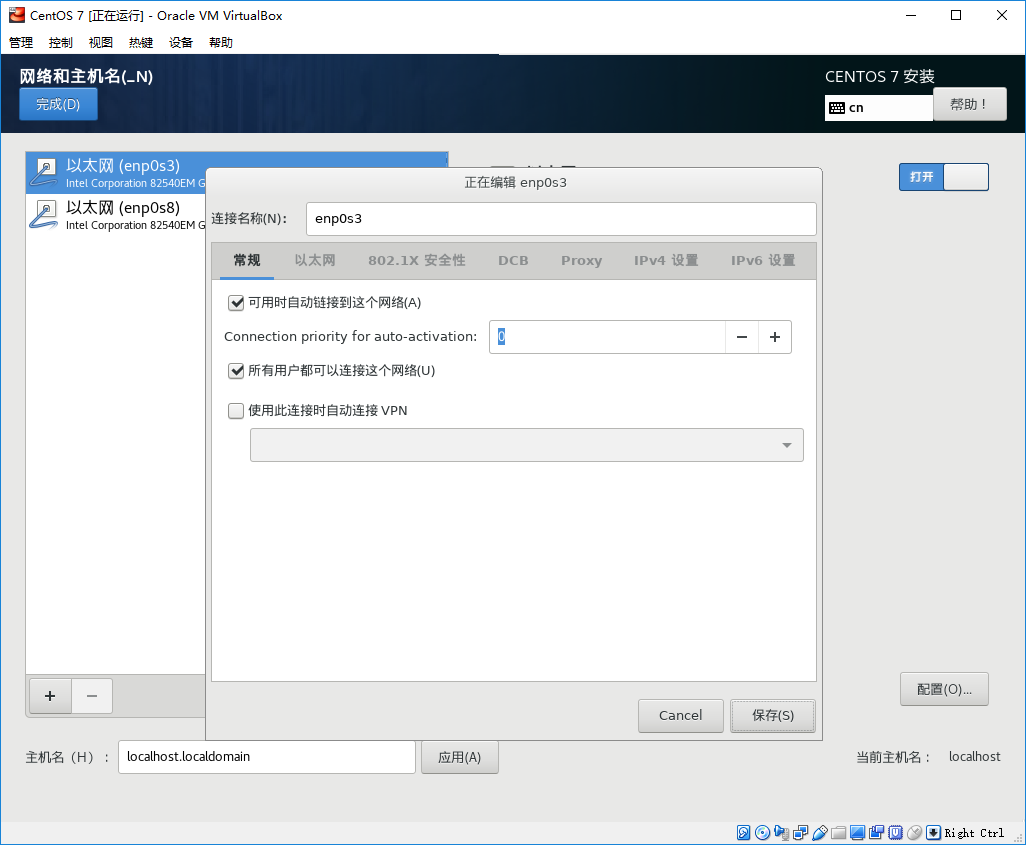Screen dimensions: 1026x845
Task: Open the optical disk status icon
Action: pyautogui.click(x=762, y=833)
